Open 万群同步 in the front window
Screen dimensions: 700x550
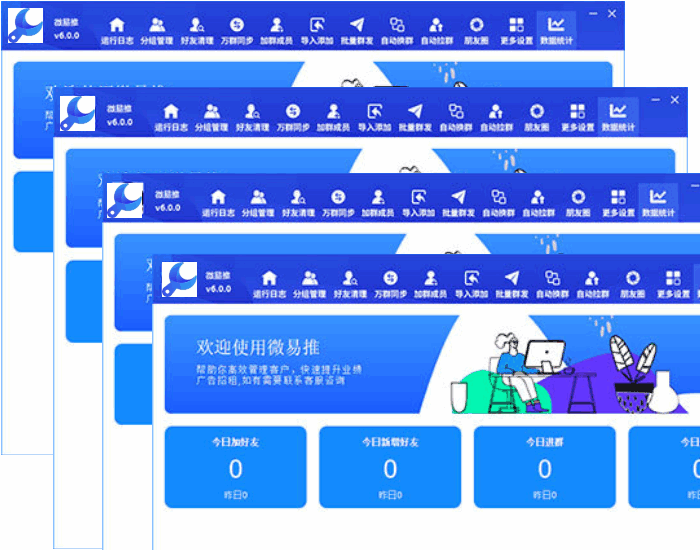tap(390, 284)
